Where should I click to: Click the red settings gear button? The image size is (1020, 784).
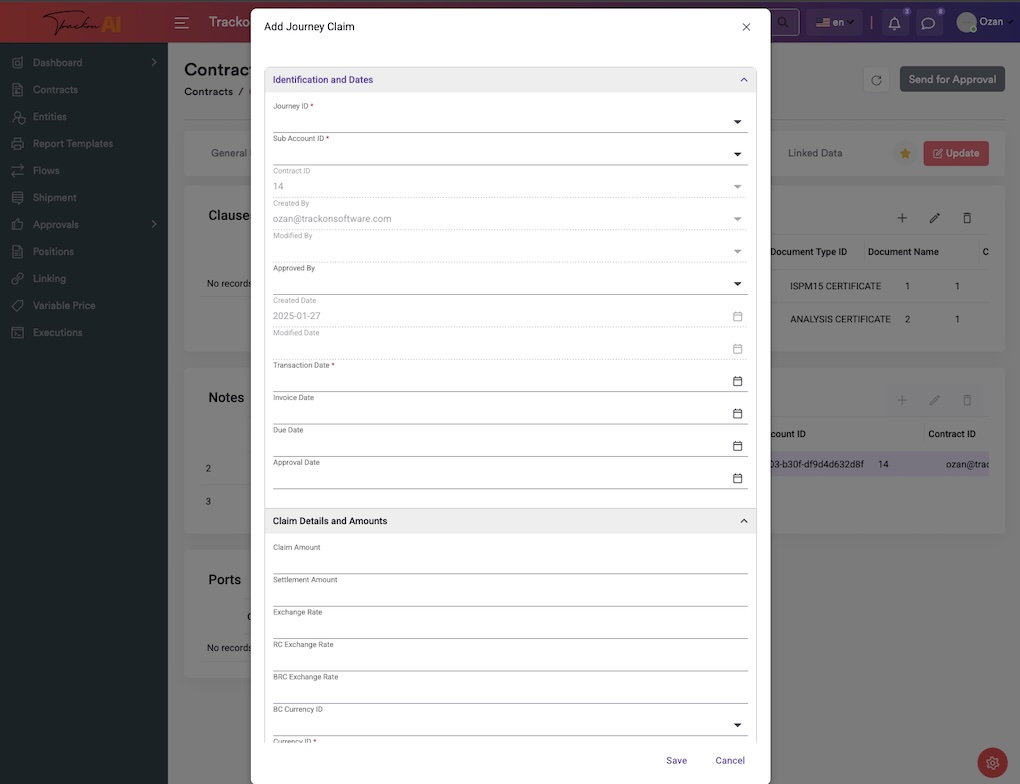point(992,763)
